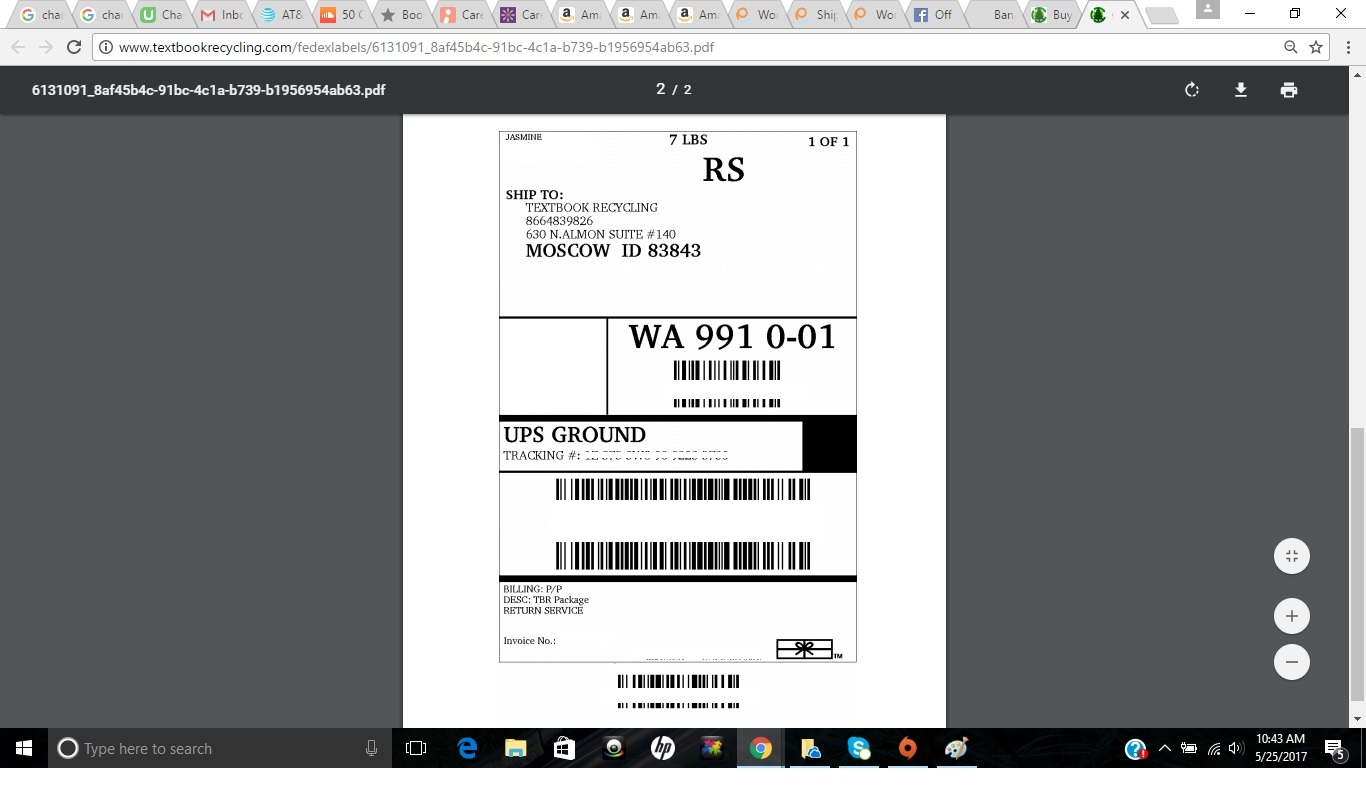Open Task View on the taskbar
Image resolution: width=1366 pixels, height=804 pixels.
point(416,748)
